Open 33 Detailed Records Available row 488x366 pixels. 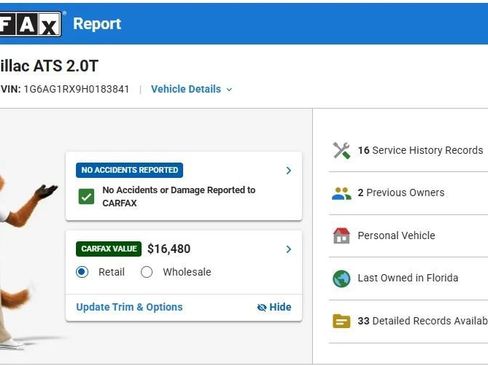click(408, 321)
